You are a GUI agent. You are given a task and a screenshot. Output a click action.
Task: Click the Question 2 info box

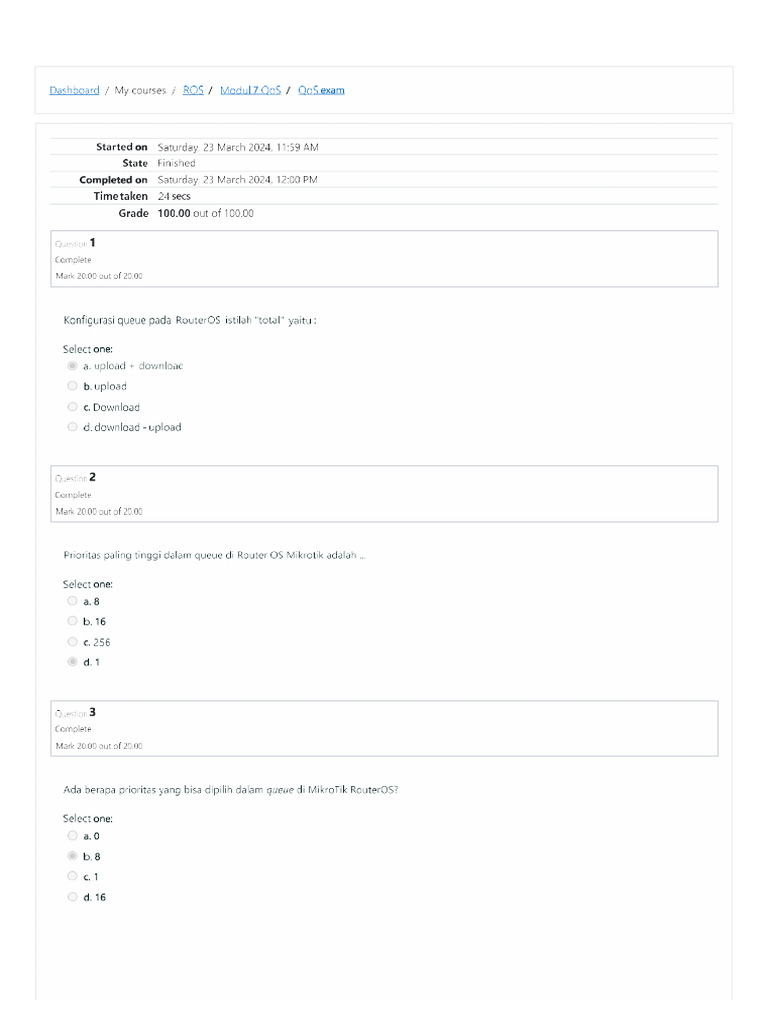pyautogui.click(x=384, y=494)
